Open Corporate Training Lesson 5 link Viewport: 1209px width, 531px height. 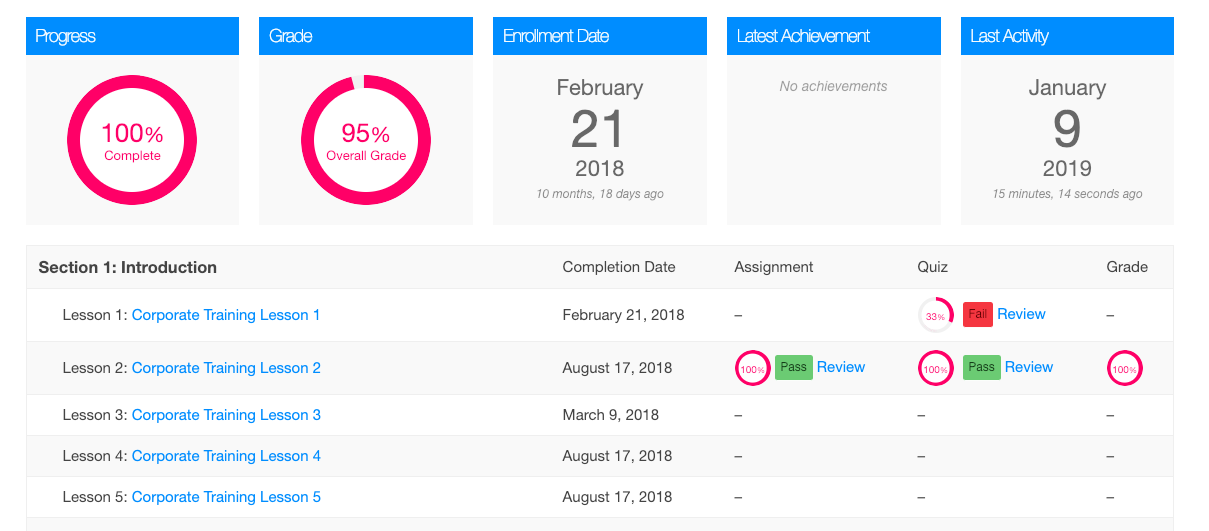[226, 497]
